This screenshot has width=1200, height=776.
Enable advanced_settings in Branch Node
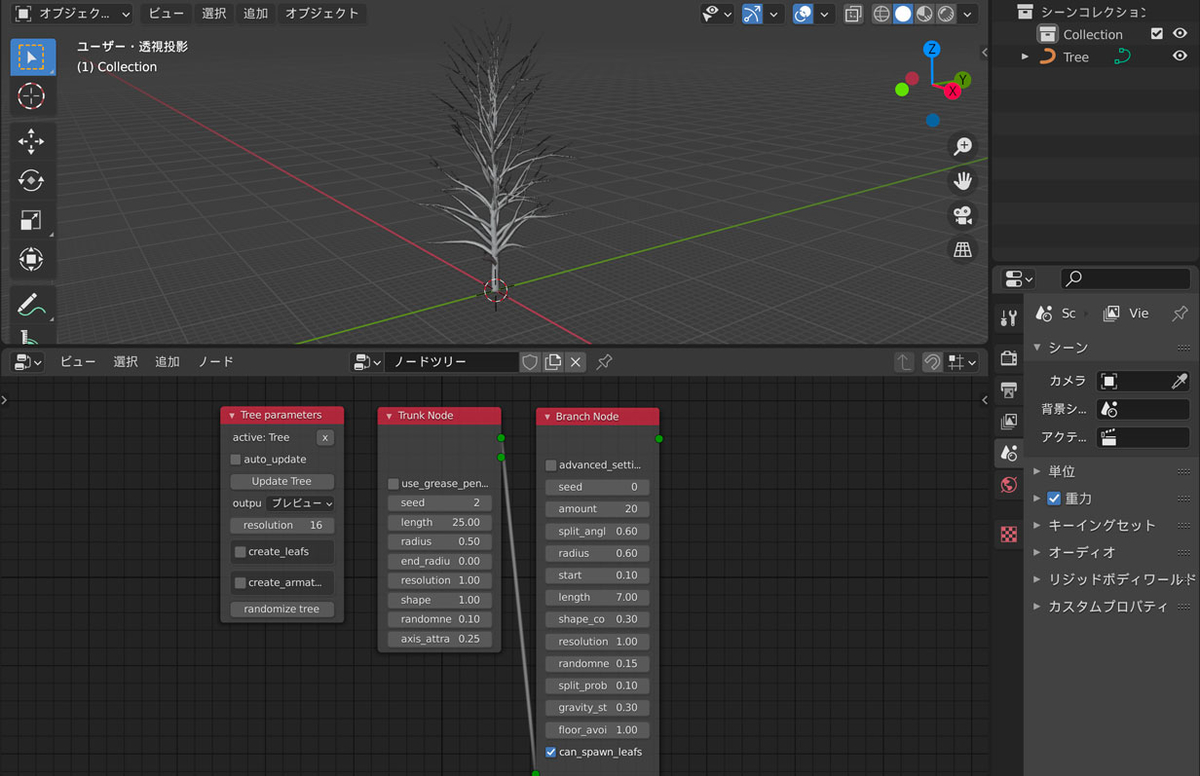(x=551, y=465)
